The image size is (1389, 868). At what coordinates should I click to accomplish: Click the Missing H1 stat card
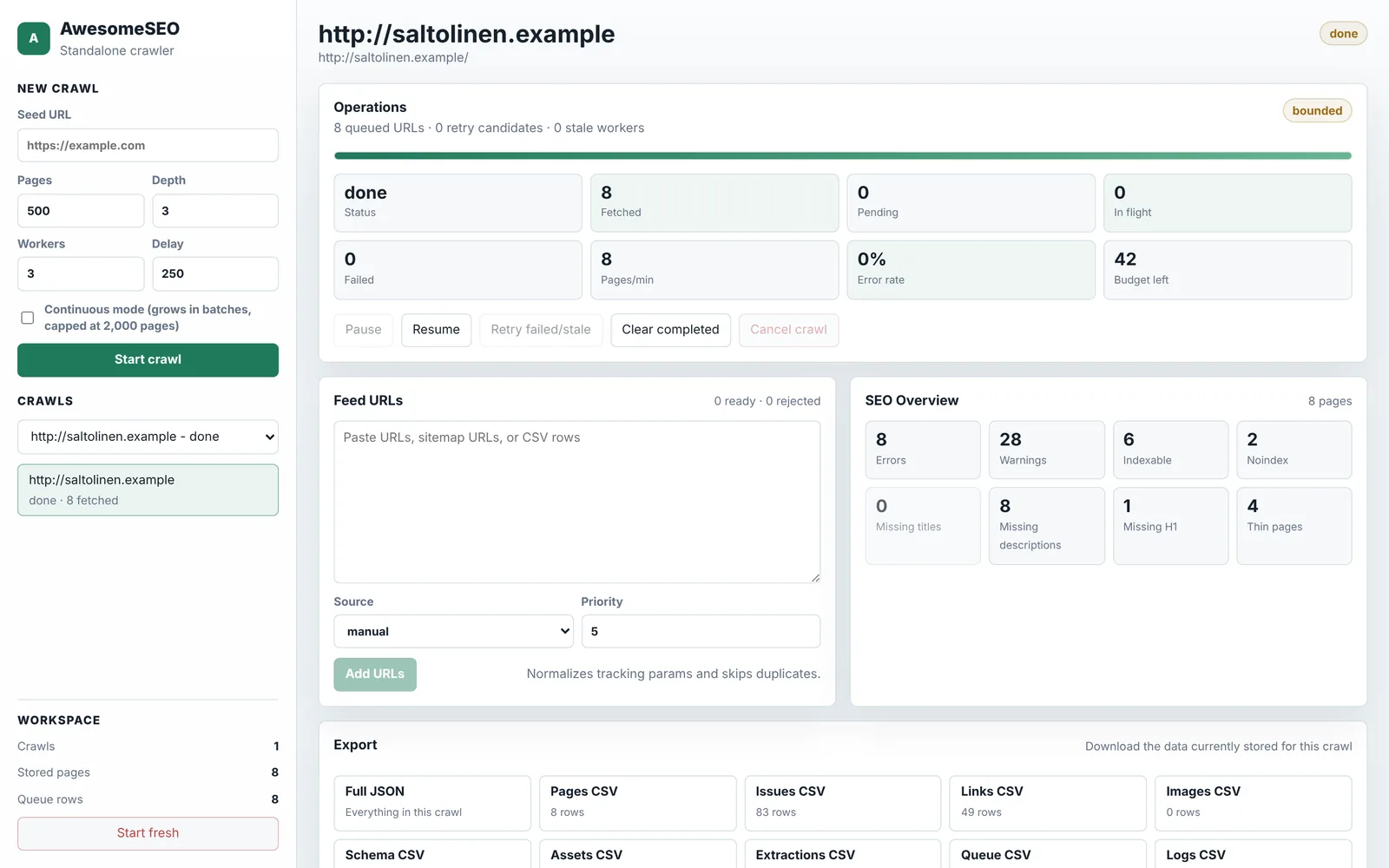tap(1170, 526)
